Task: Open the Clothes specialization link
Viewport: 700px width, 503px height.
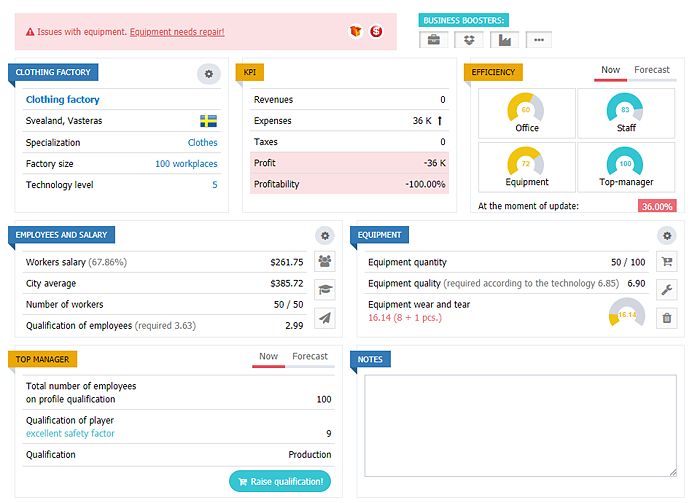Action: click(x=202, y=143)
